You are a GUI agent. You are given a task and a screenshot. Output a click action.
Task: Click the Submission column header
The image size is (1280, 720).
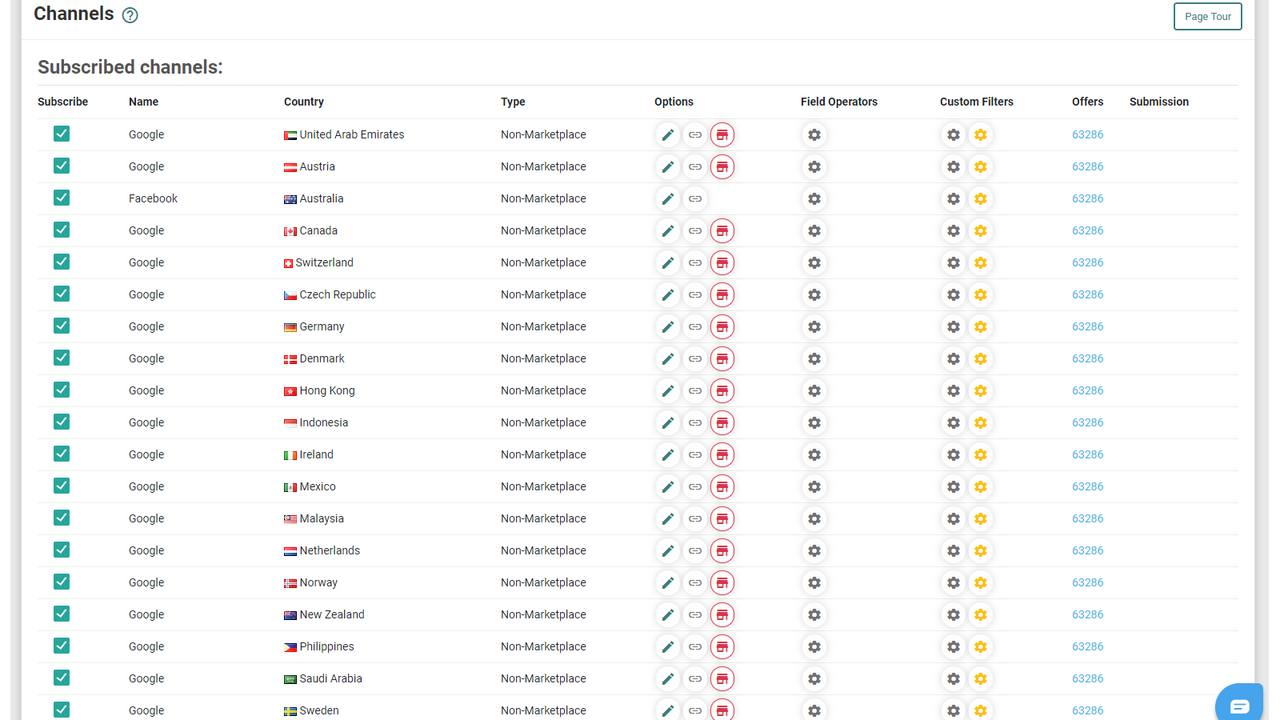click(x=1159, y=101)
